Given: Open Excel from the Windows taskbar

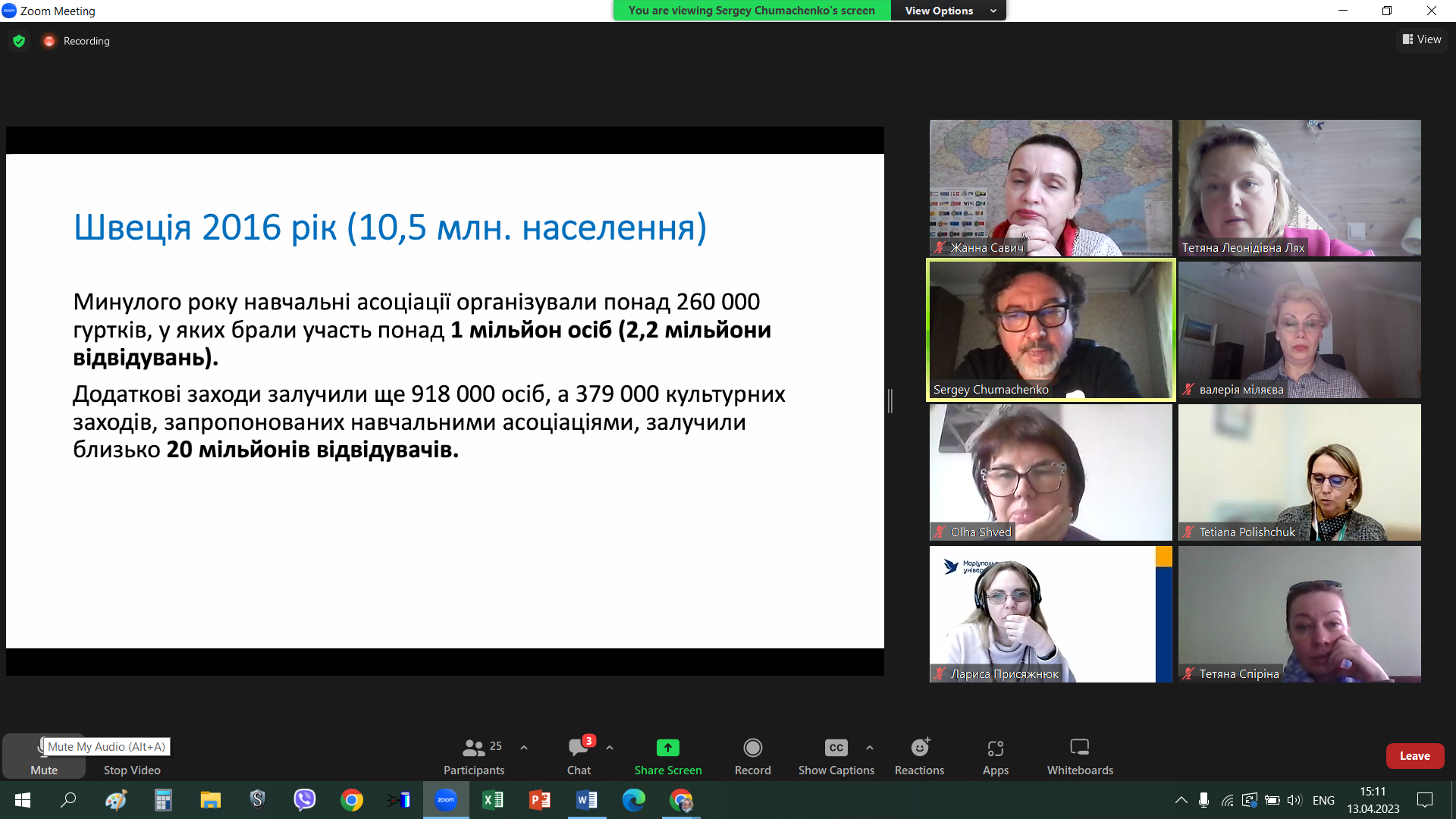Looking at the screenshot, I should click(493, 800).
